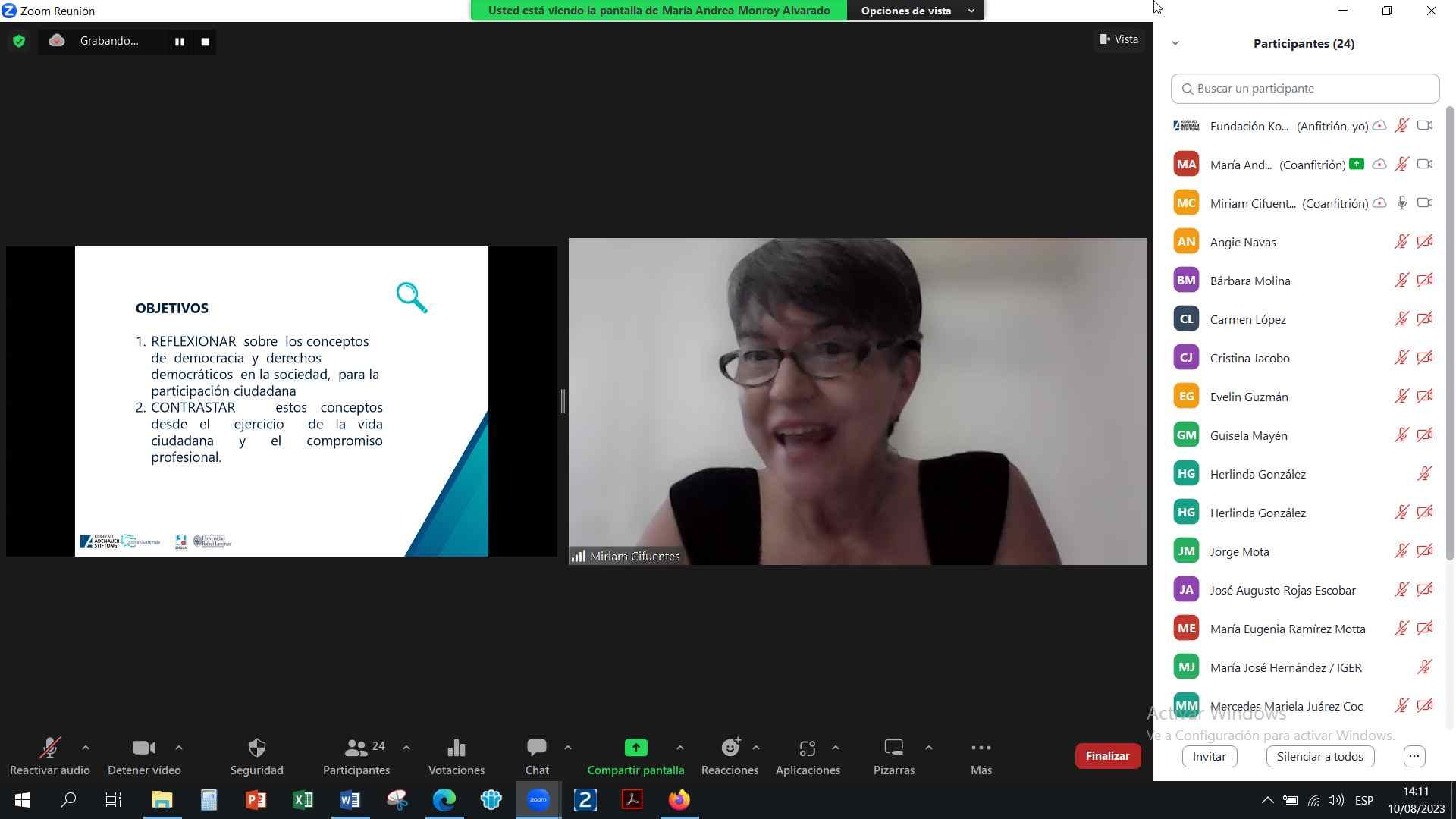Open the Seguridad shield icon

pyautogui.click(x=257, y=748)
